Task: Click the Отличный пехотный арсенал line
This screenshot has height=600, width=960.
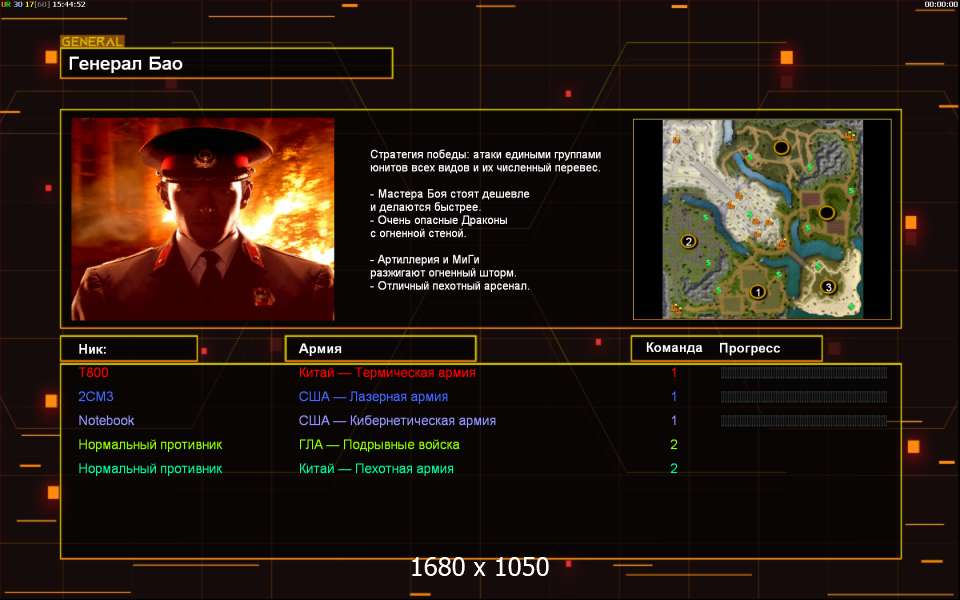Action: click(x=450, y=286)
